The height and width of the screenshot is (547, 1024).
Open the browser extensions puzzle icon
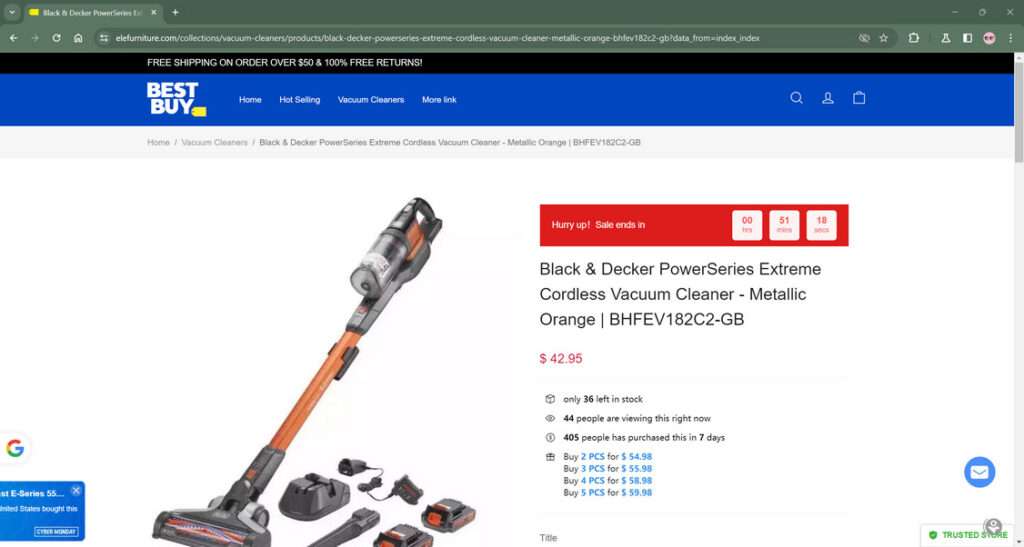point(914,38)
